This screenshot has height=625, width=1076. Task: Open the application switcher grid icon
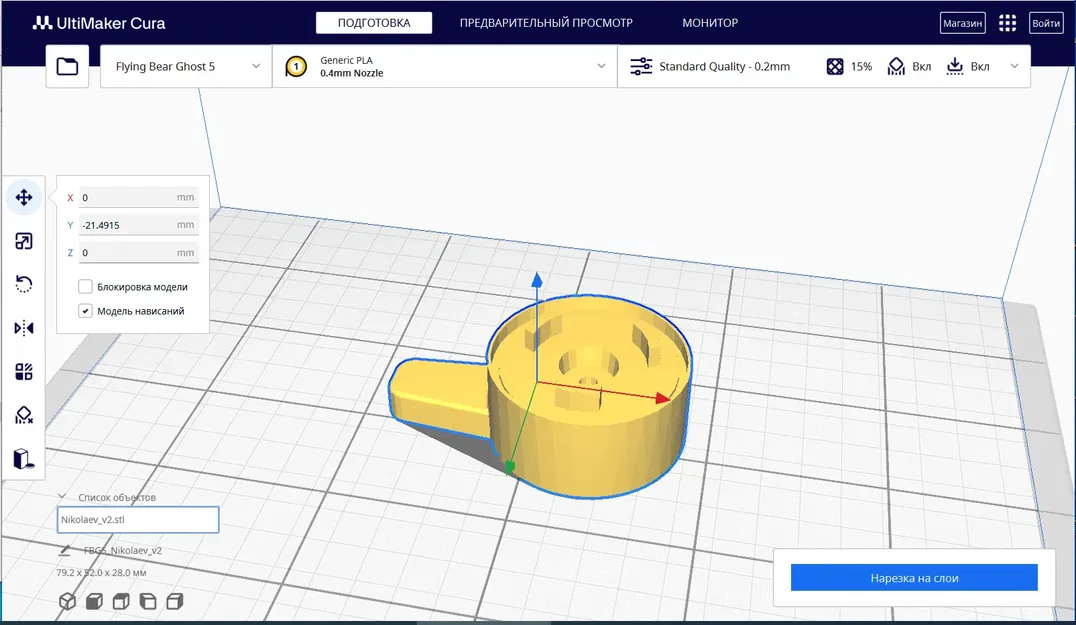point(1007,23)
